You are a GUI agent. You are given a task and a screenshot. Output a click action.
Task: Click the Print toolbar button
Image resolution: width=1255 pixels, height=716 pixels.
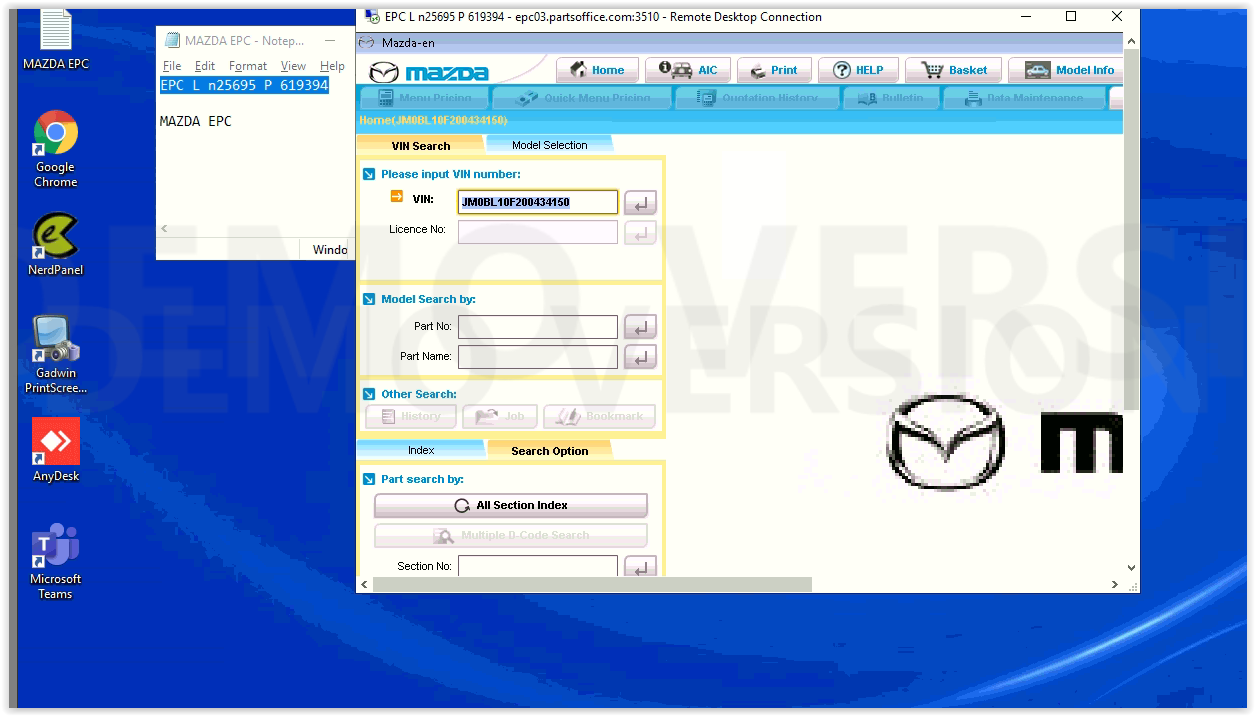click(x=774, y=70)
